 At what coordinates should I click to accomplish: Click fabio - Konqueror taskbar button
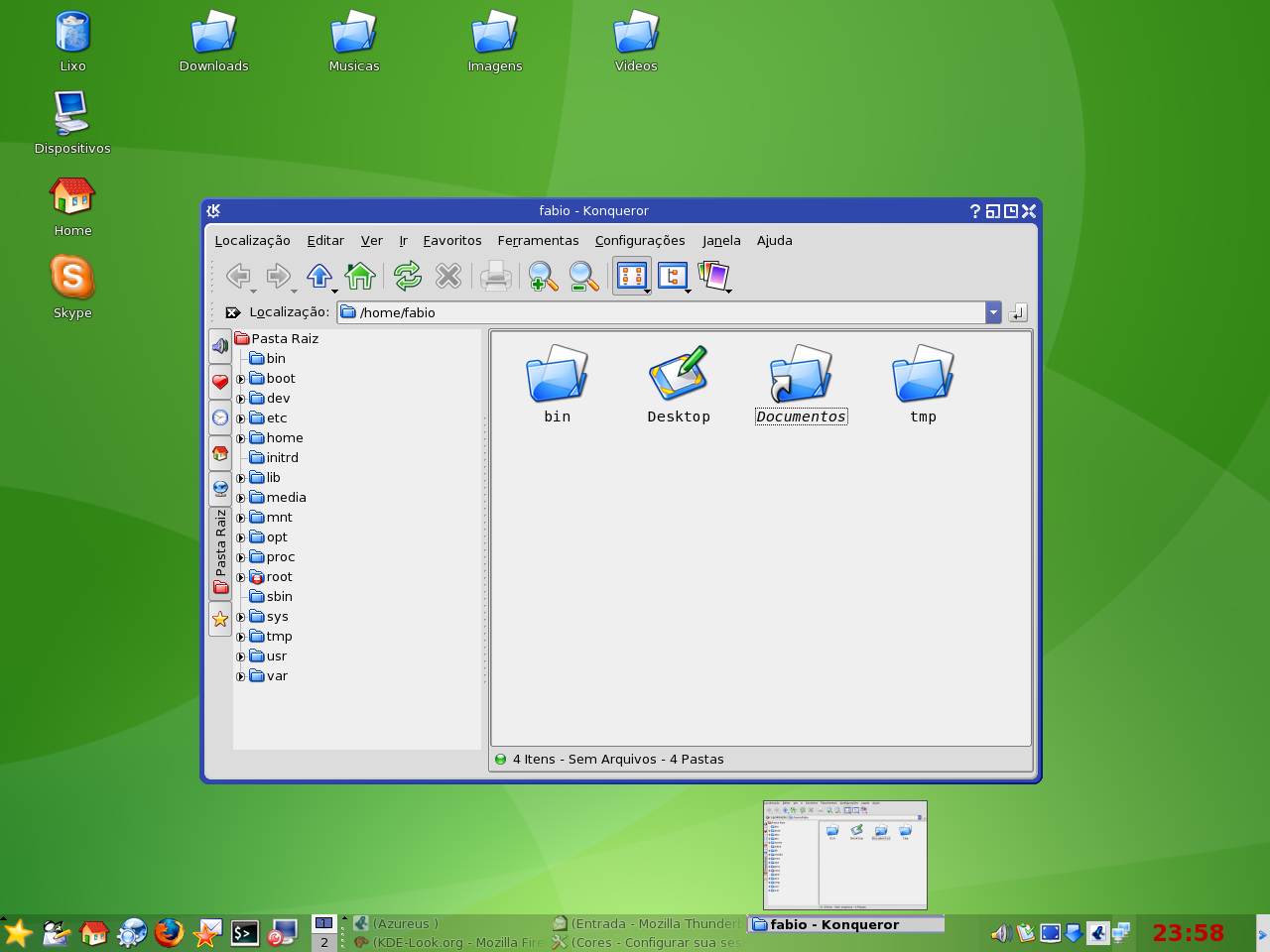point(845,924)
